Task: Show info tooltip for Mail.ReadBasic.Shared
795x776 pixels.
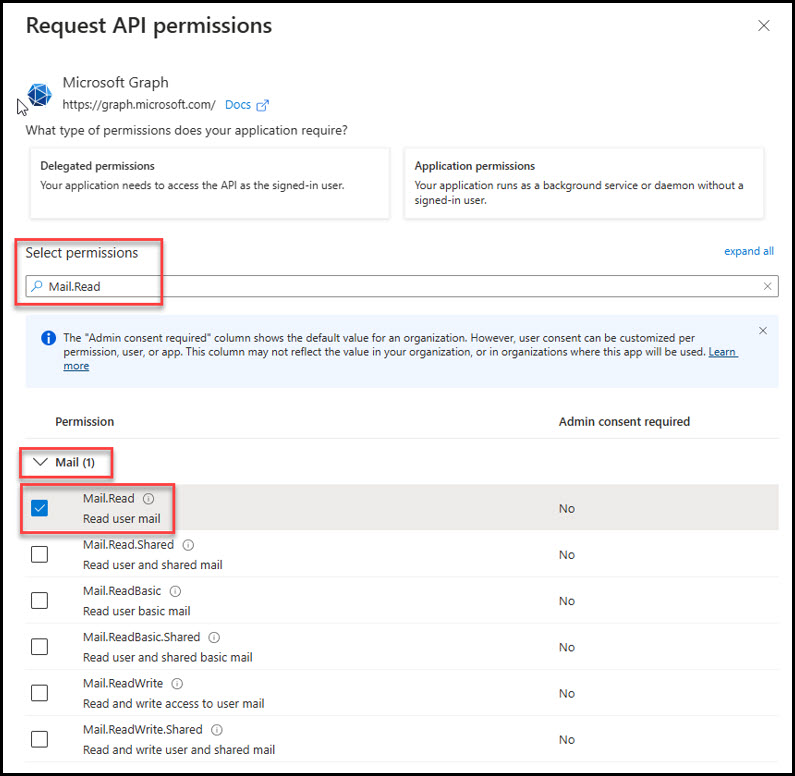Action: point(214,637)
